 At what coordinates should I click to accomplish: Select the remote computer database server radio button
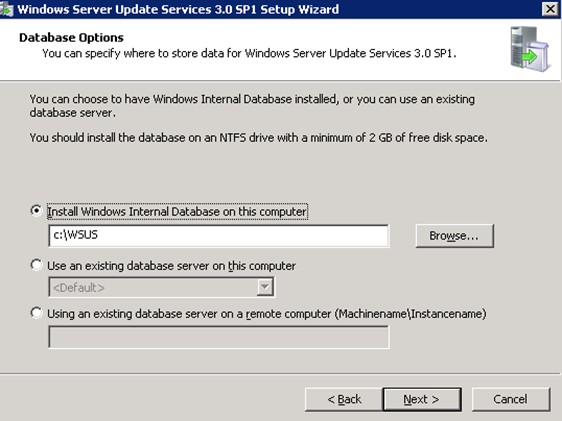click(36, 313)
